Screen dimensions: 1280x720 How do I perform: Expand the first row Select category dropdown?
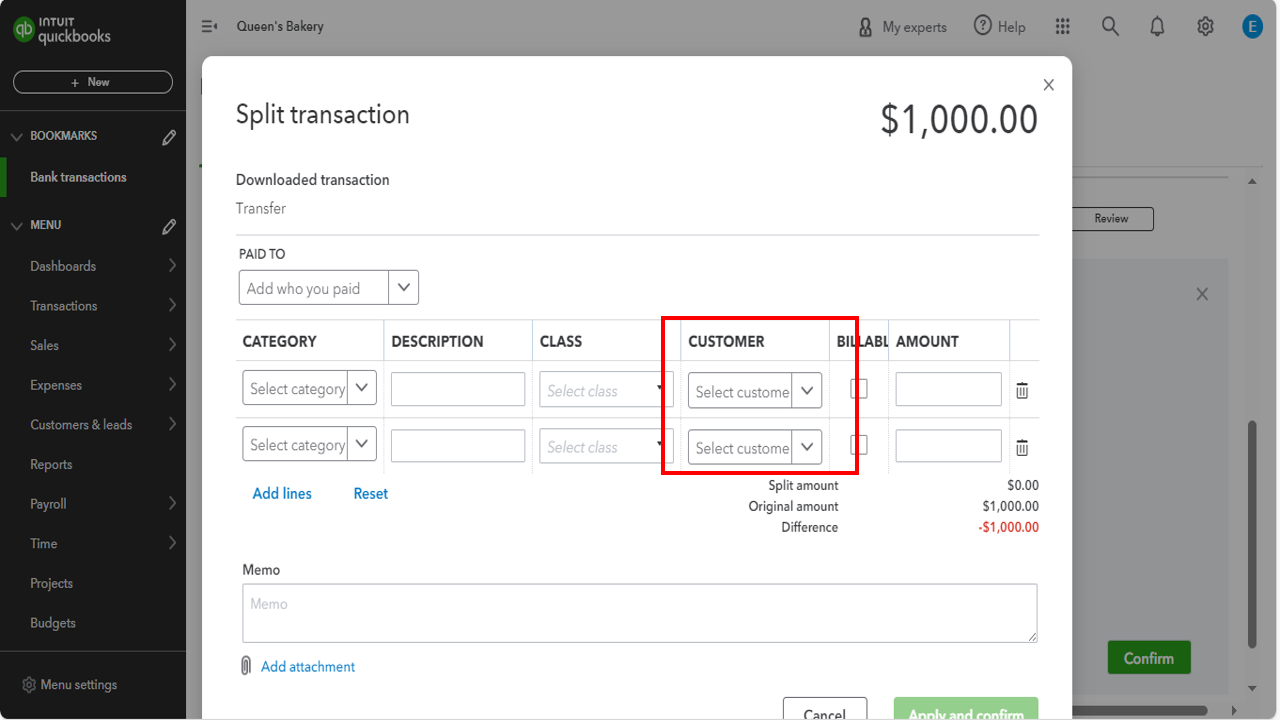click(x=361, y=388)
